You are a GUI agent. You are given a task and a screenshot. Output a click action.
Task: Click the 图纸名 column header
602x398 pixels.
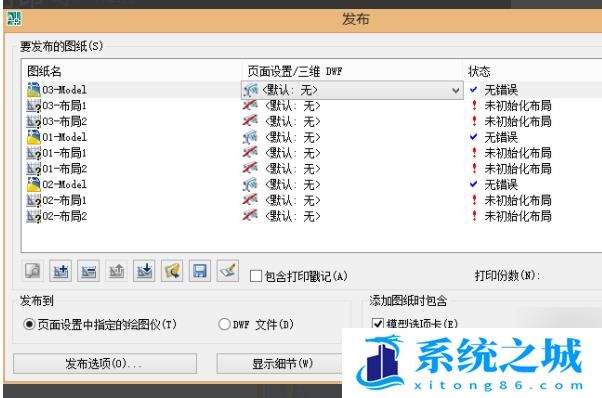point(44,71)
